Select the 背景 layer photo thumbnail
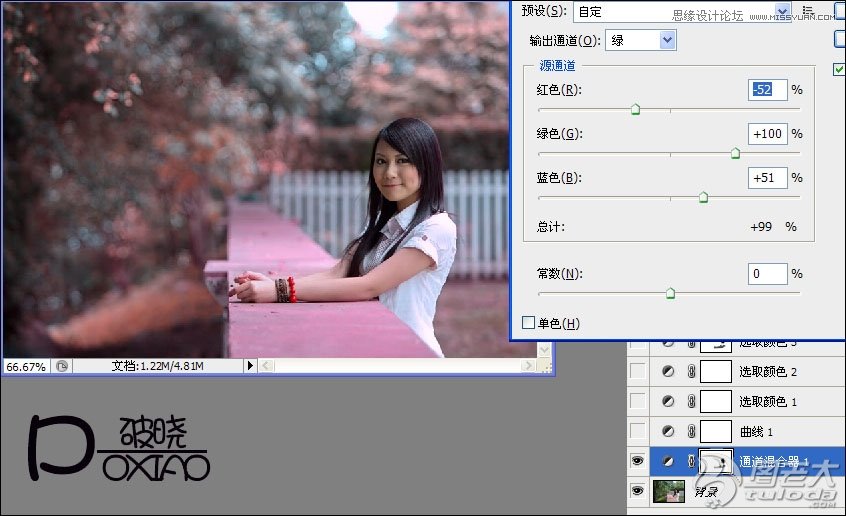 pos(668,491)
